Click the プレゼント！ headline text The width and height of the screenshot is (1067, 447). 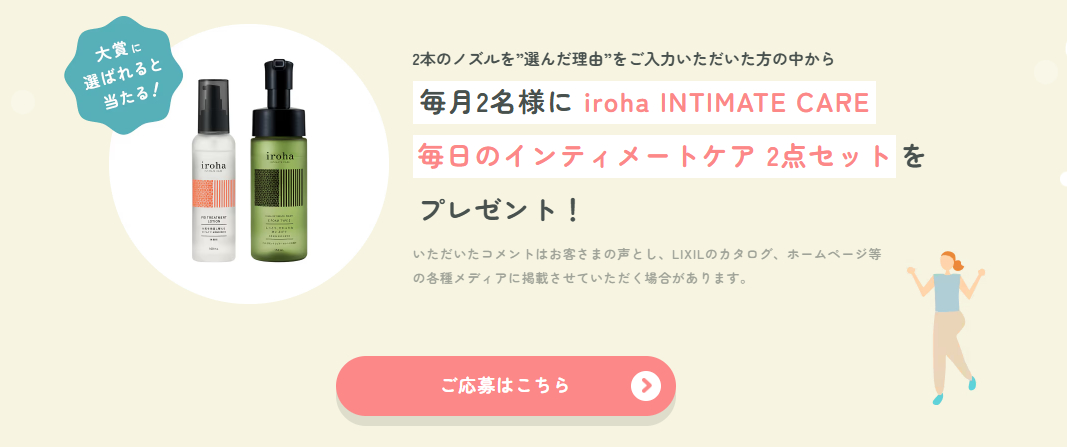pyautogui.click(x=500, y=210)
